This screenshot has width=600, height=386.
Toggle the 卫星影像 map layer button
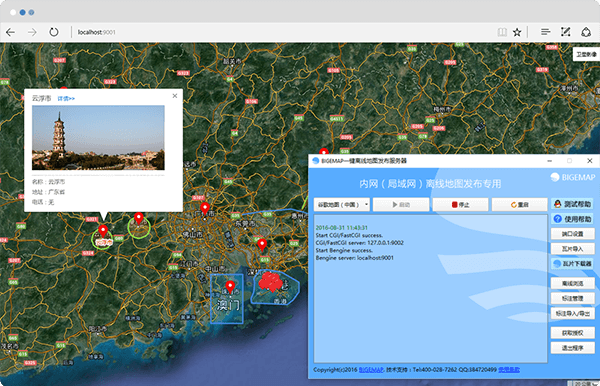586,54
